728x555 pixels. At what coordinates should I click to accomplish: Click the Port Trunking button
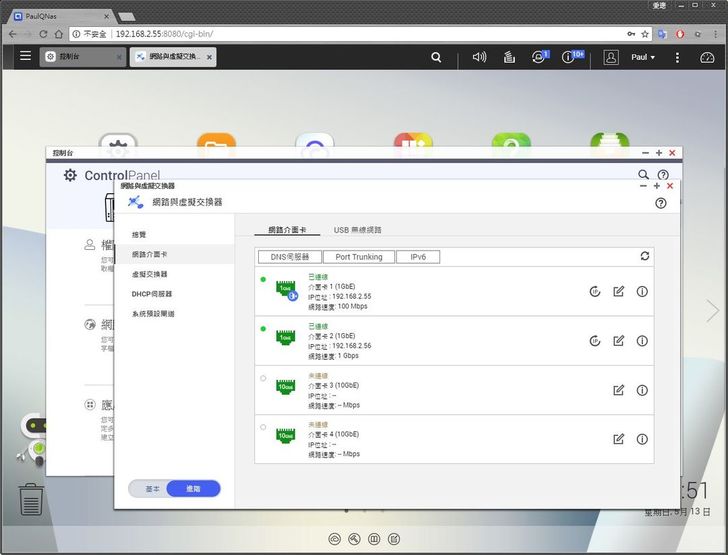point(358,257)
